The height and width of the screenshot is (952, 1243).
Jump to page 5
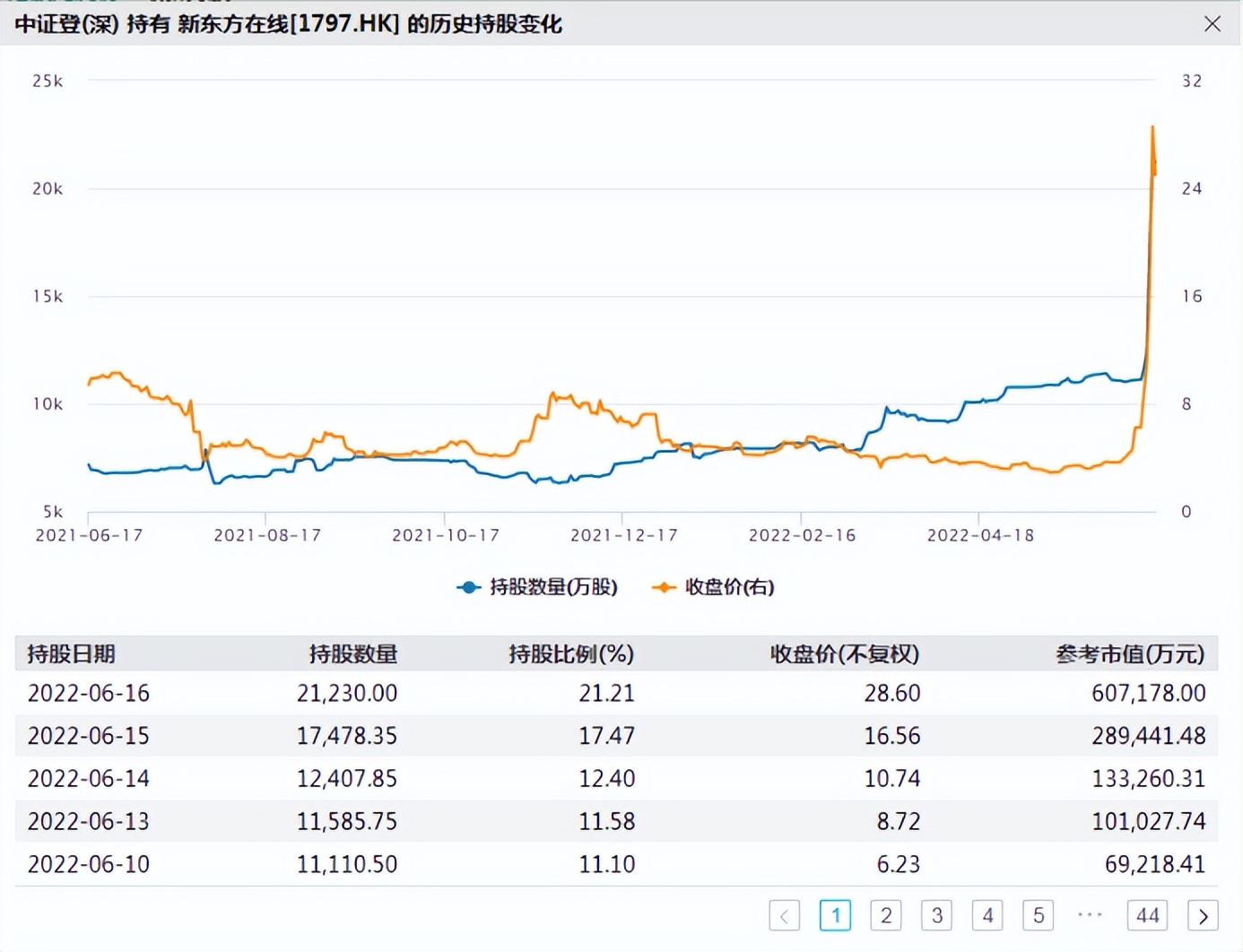click(x=1039, y=915)
